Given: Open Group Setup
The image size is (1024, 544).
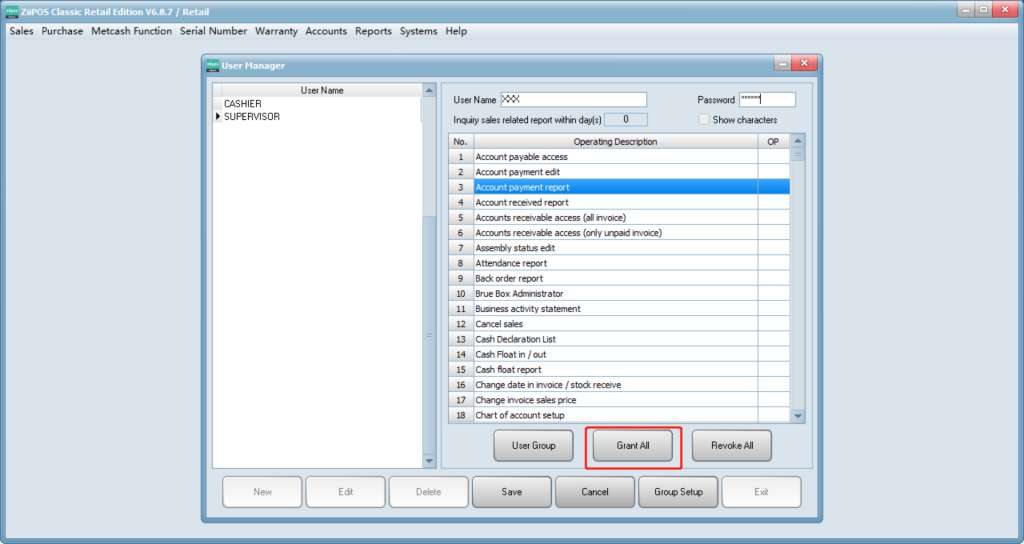Looking at the screenshot, I should [678, 492].
